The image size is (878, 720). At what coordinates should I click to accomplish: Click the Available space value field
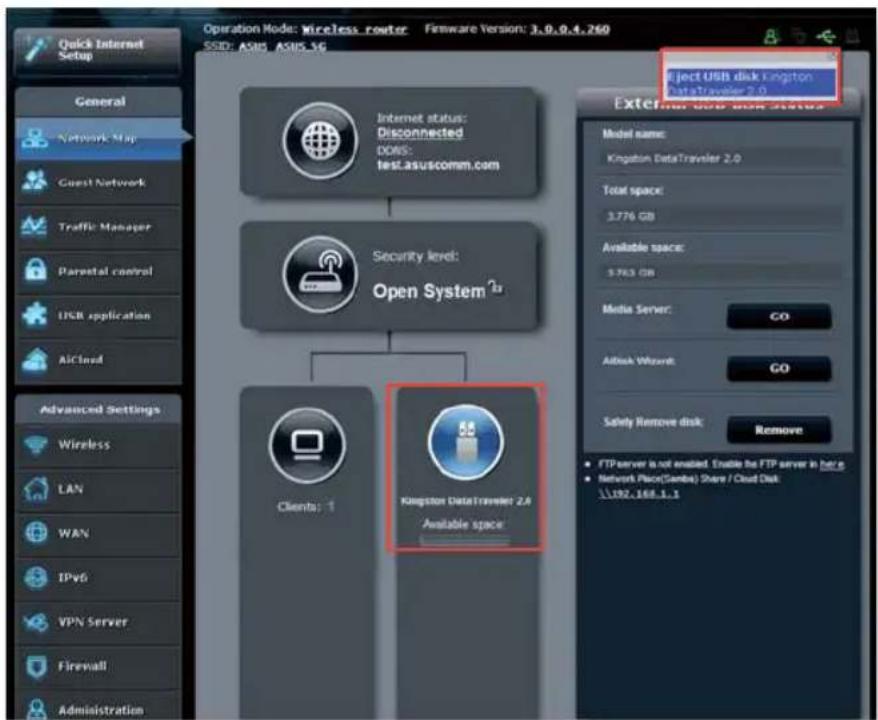pyautogui.click(x=722, y=273)
